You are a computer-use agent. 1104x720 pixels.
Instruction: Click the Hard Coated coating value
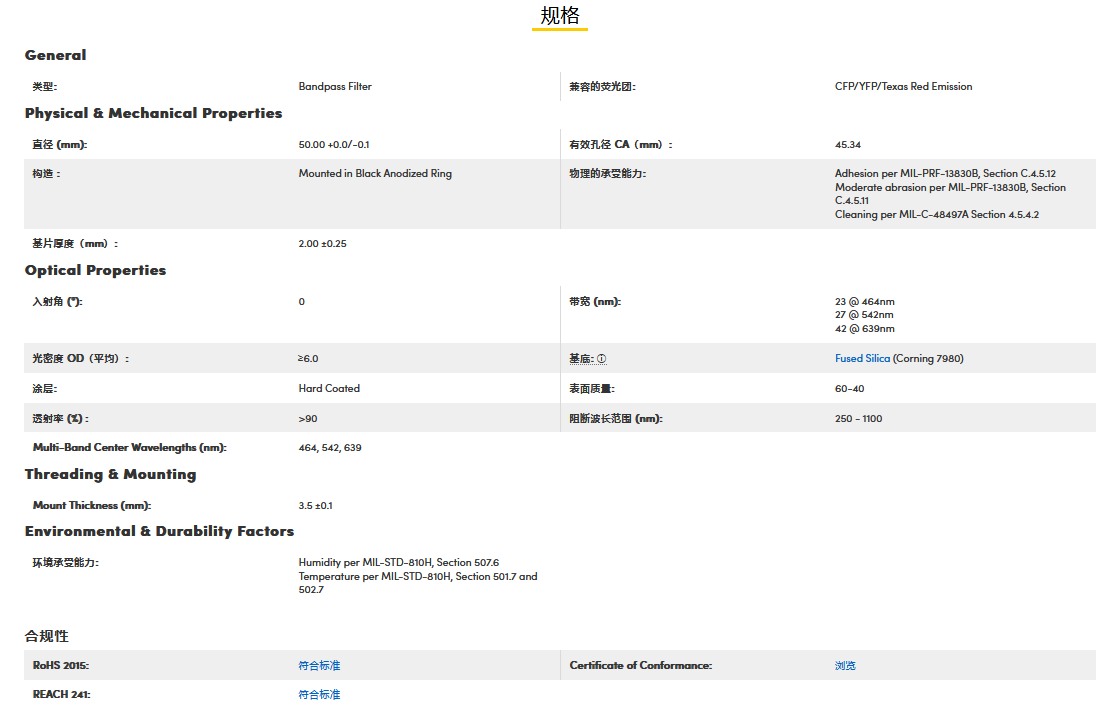pyautogui.click(x=329, y=388)
